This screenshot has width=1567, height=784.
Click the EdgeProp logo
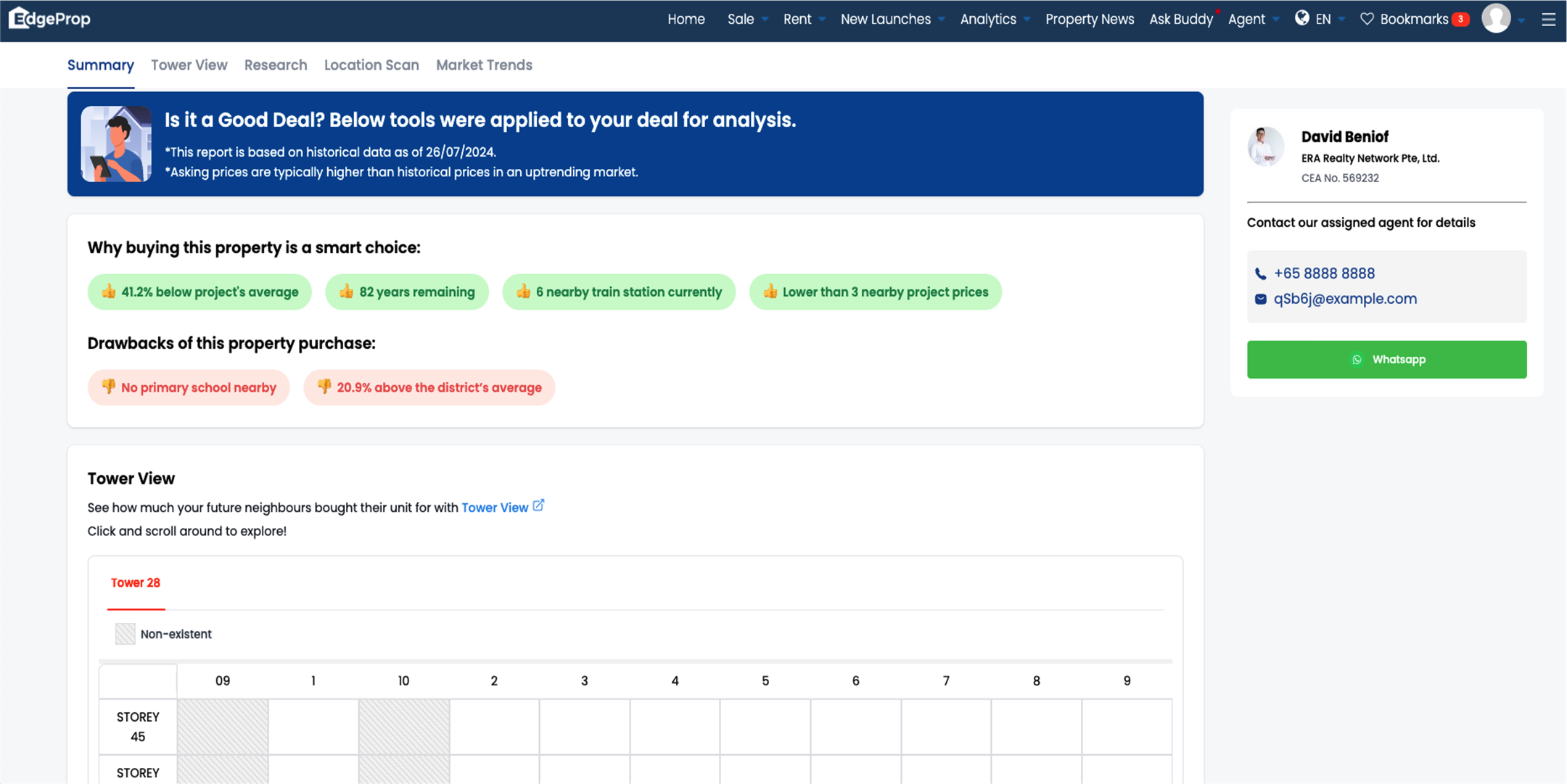[x=49, y=18]
